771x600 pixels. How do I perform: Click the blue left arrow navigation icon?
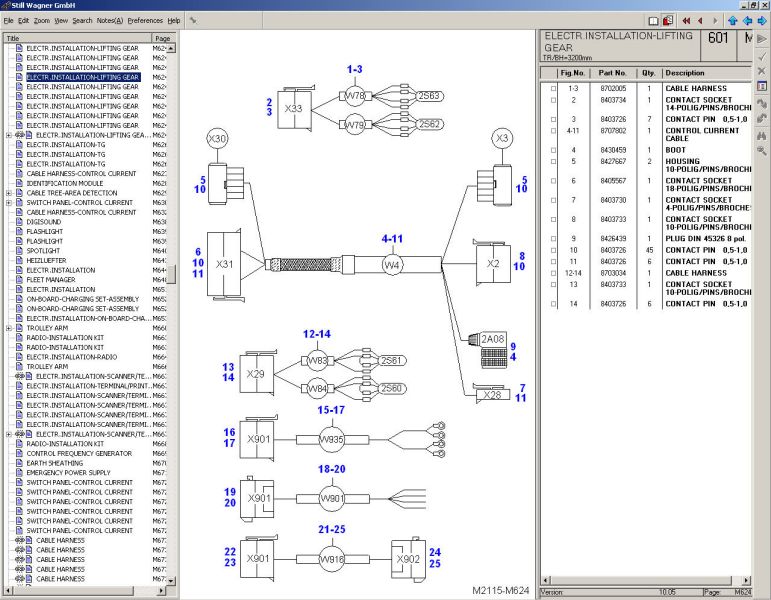748,20
